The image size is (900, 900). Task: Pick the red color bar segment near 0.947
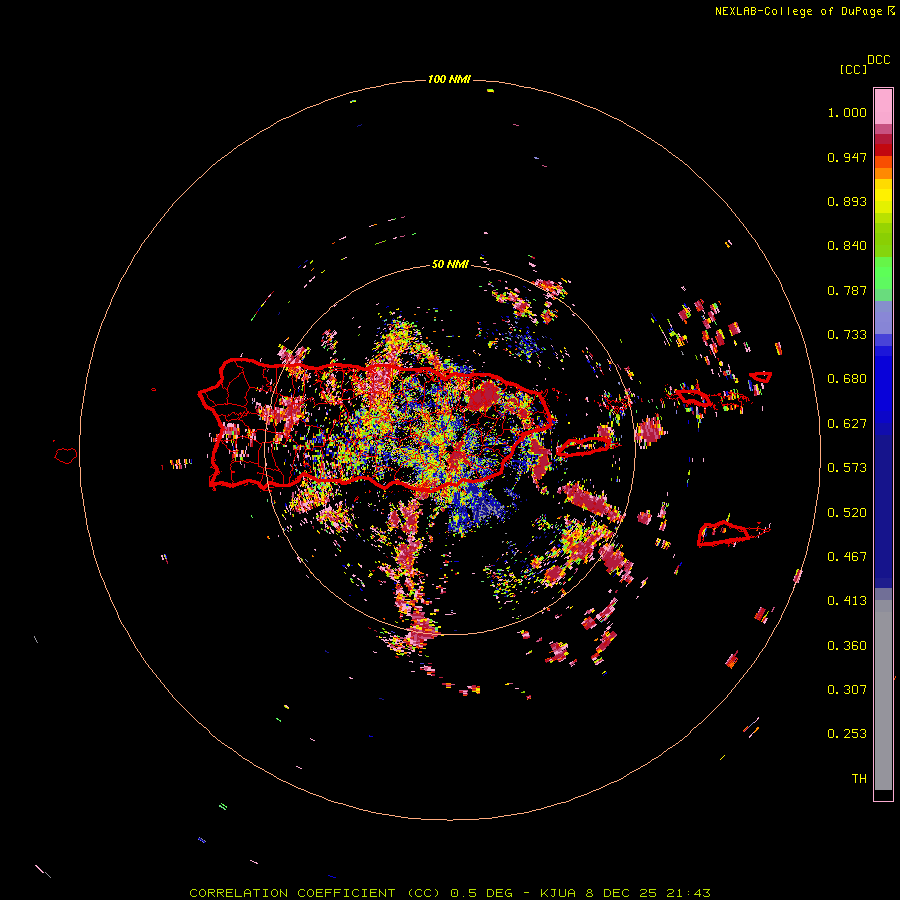pyautogui.click(x=883, y=150)
